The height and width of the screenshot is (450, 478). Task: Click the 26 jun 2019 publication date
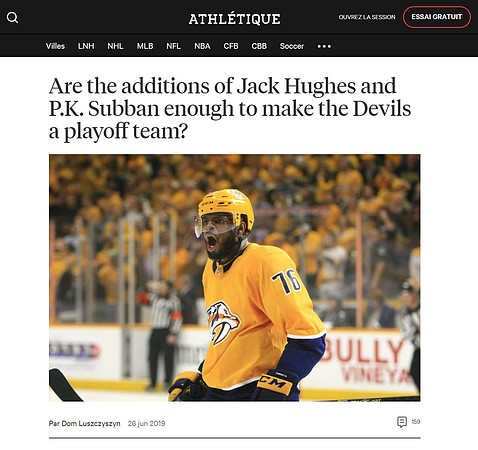[x=147, y=423]
